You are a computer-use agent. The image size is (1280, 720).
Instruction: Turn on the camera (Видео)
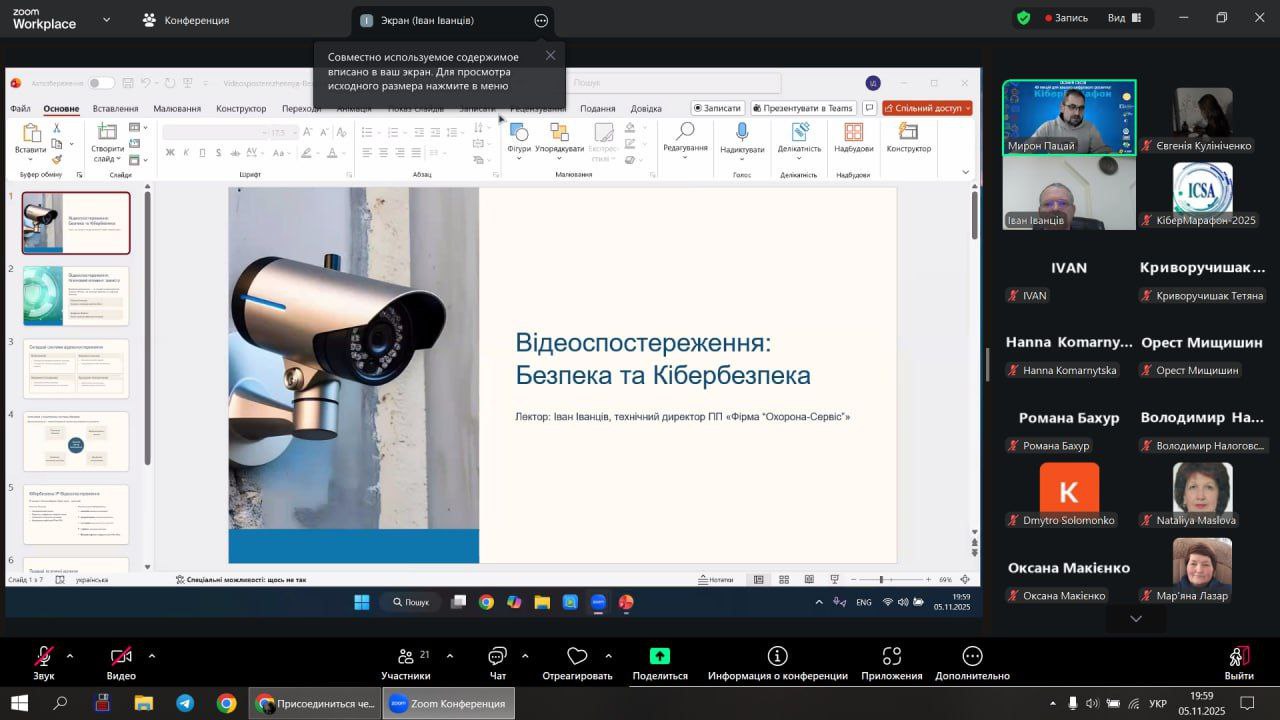(121, 657)
